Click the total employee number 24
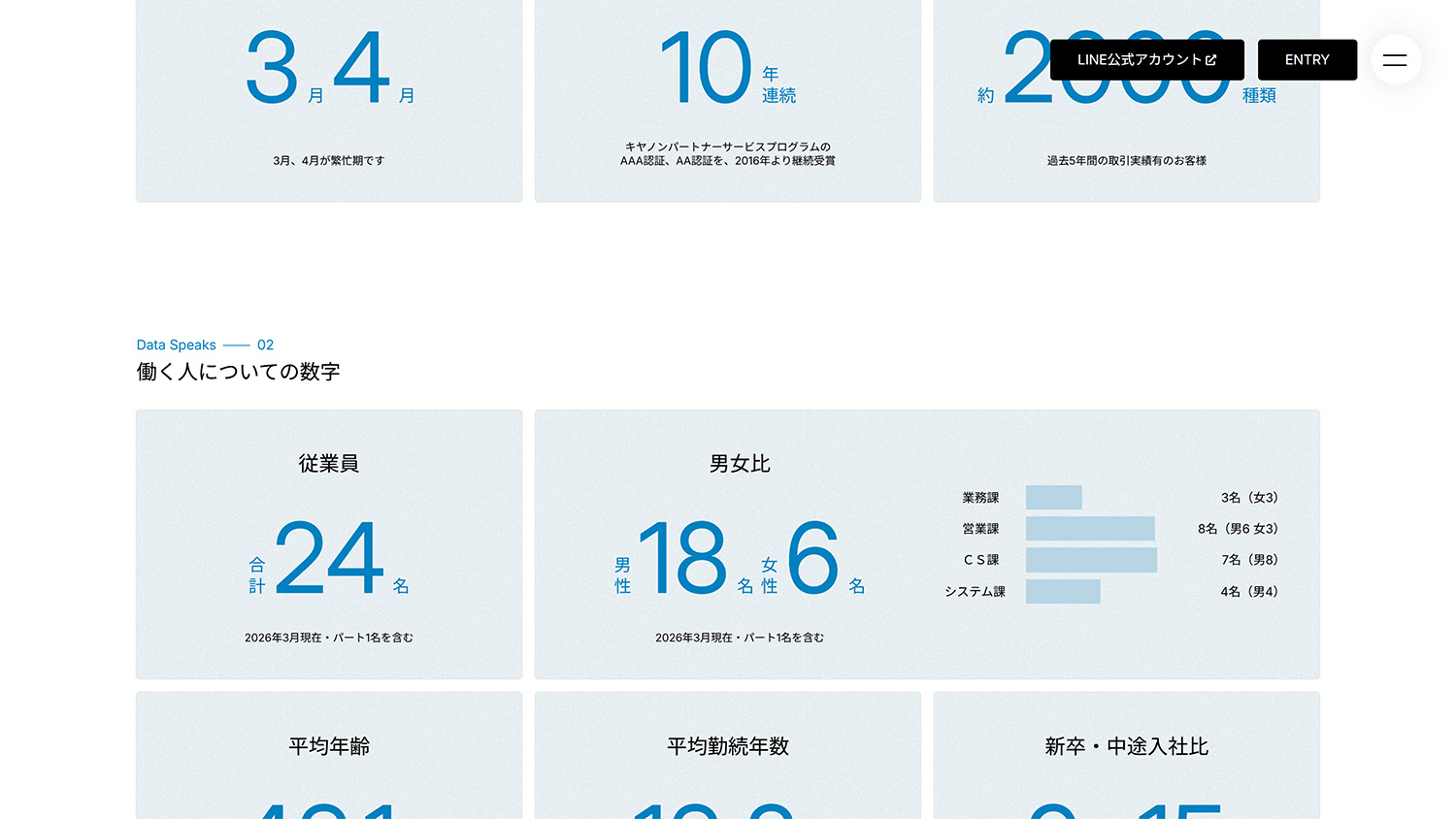 [329, 559]
